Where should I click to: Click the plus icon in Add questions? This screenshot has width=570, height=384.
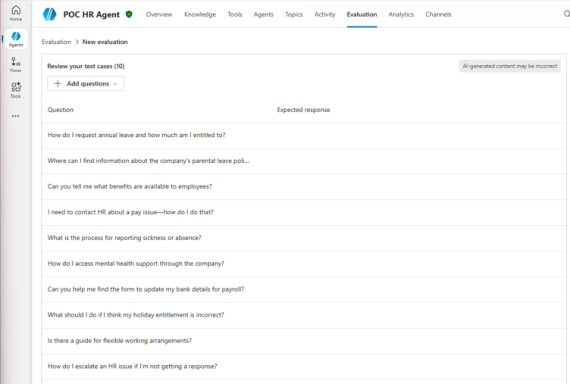tap(57, 84)
